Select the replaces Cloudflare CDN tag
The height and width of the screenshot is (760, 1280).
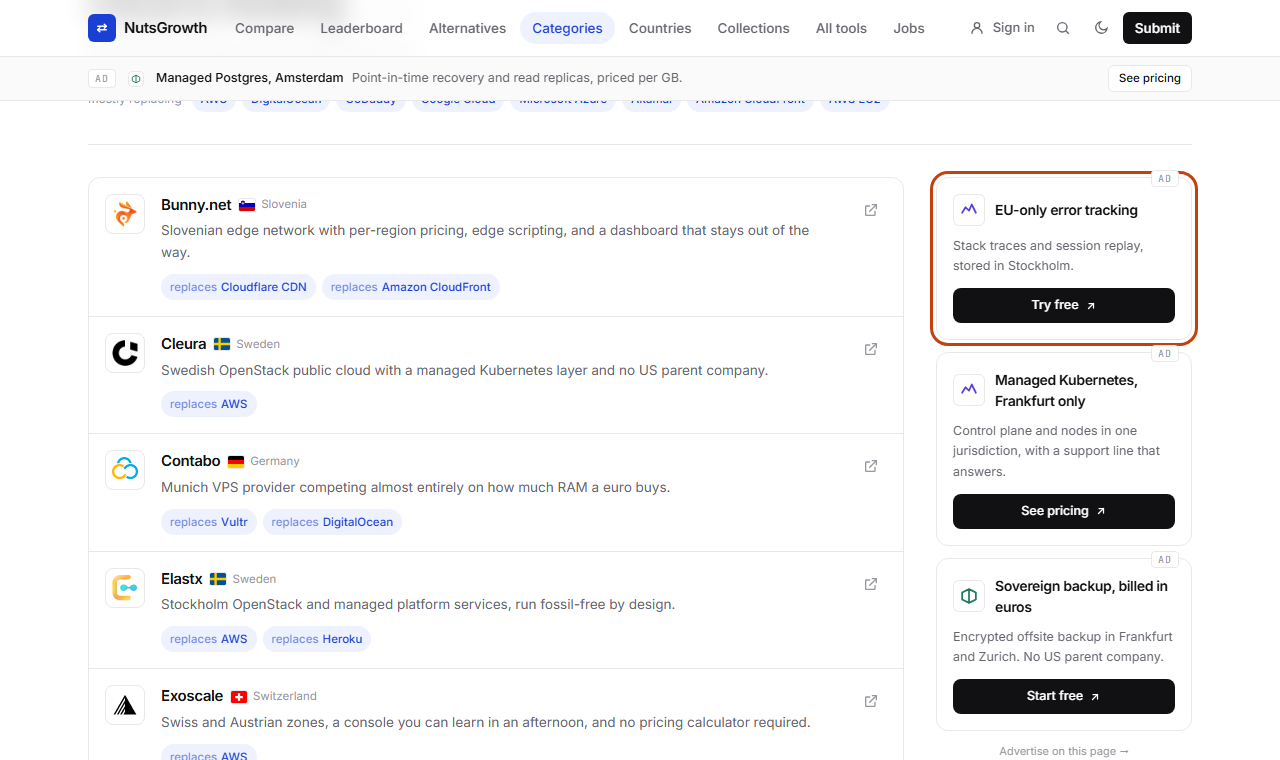[x=238, y=287]
